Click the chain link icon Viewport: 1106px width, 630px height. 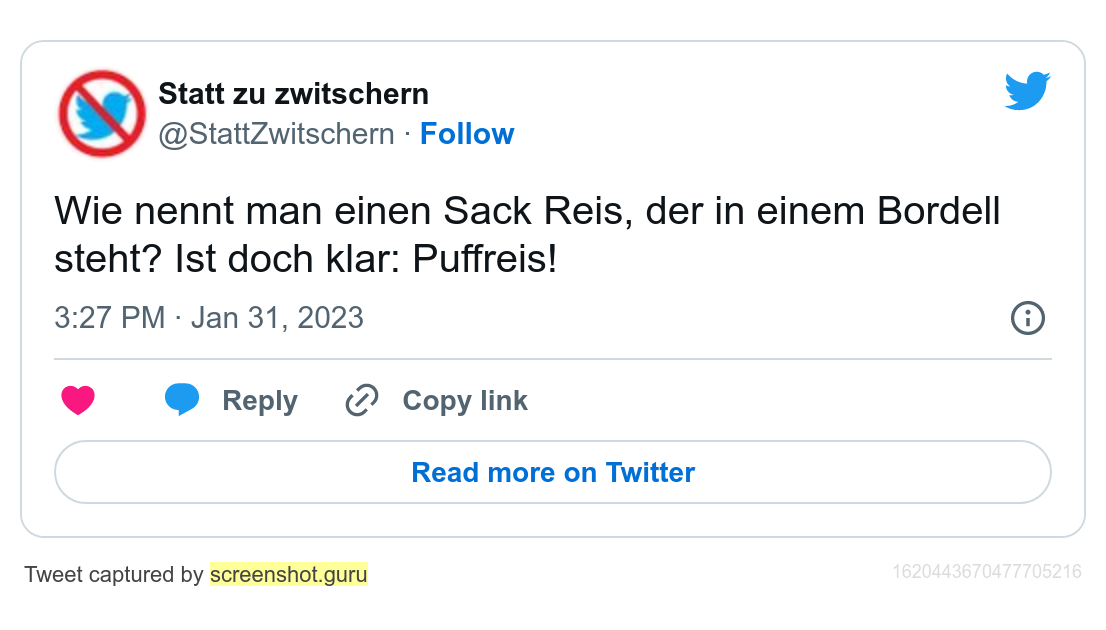click(x=361, y=401)
